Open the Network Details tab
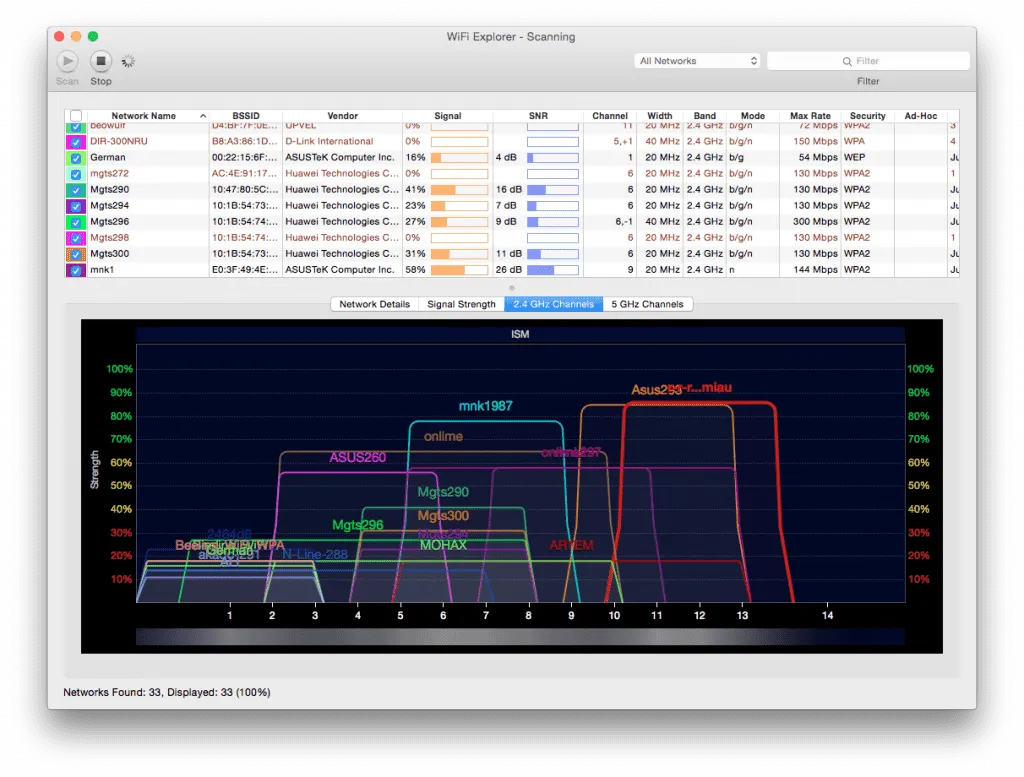The height and width of the screenshot is (777, 1024). point(374,304)
